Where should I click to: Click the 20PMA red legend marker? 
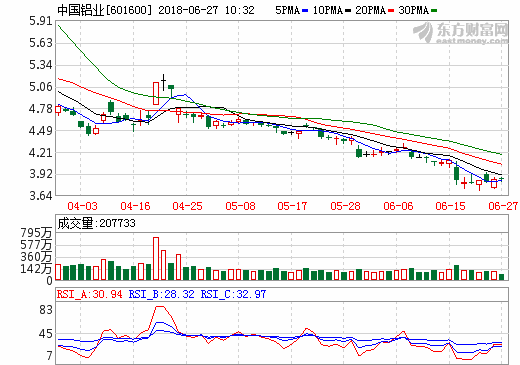tap(391, 11)
